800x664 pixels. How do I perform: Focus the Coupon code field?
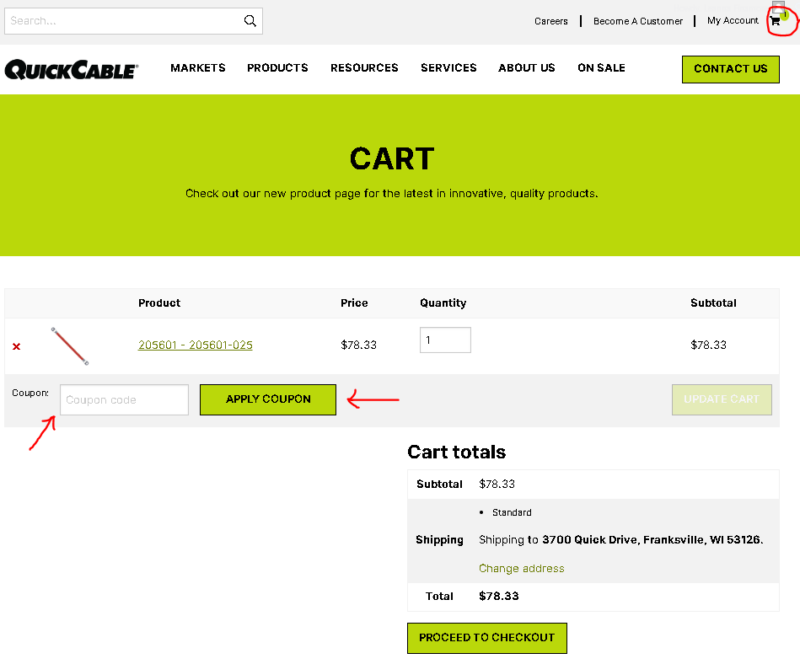(124, 400)
